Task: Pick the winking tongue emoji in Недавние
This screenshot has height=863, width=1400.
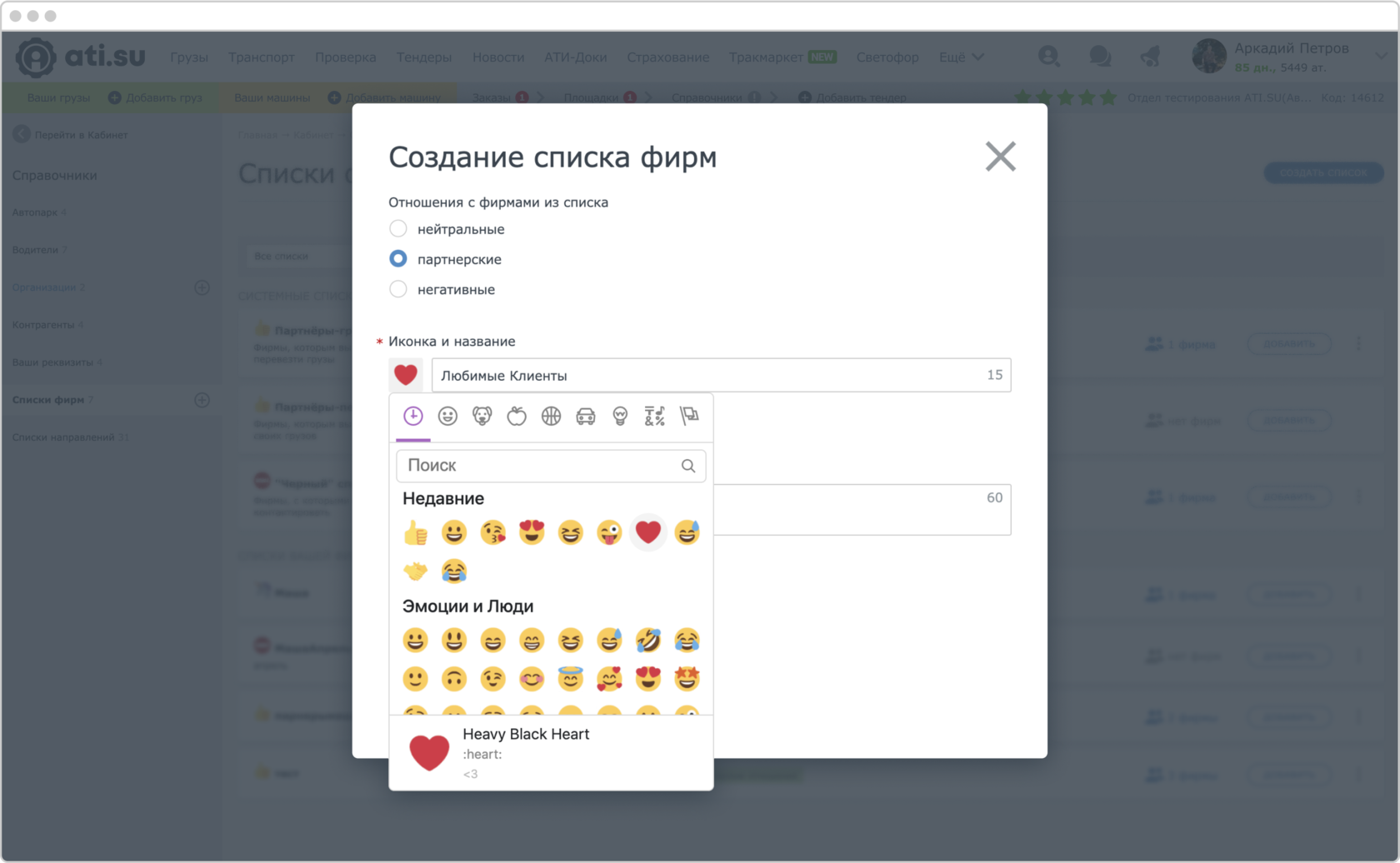Action: tap(609, 532)
